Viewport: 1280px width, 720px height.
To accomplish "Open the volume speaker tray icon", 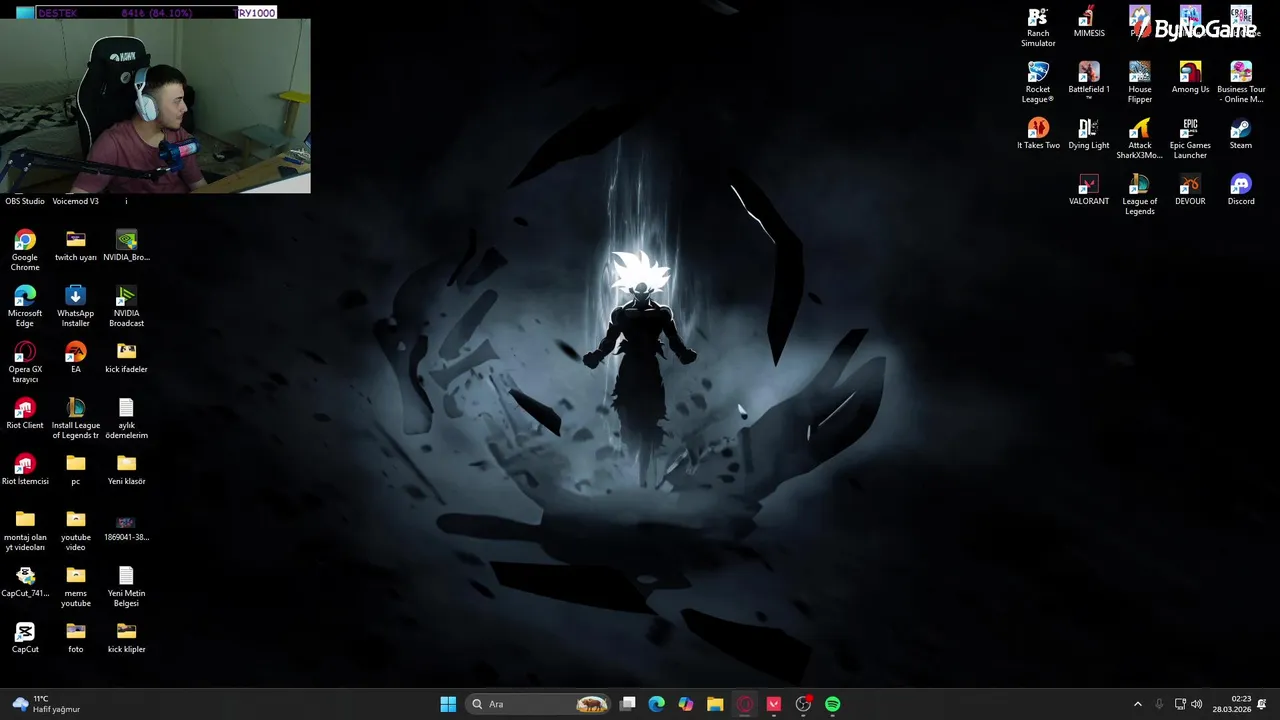I will pos(1197,704).
